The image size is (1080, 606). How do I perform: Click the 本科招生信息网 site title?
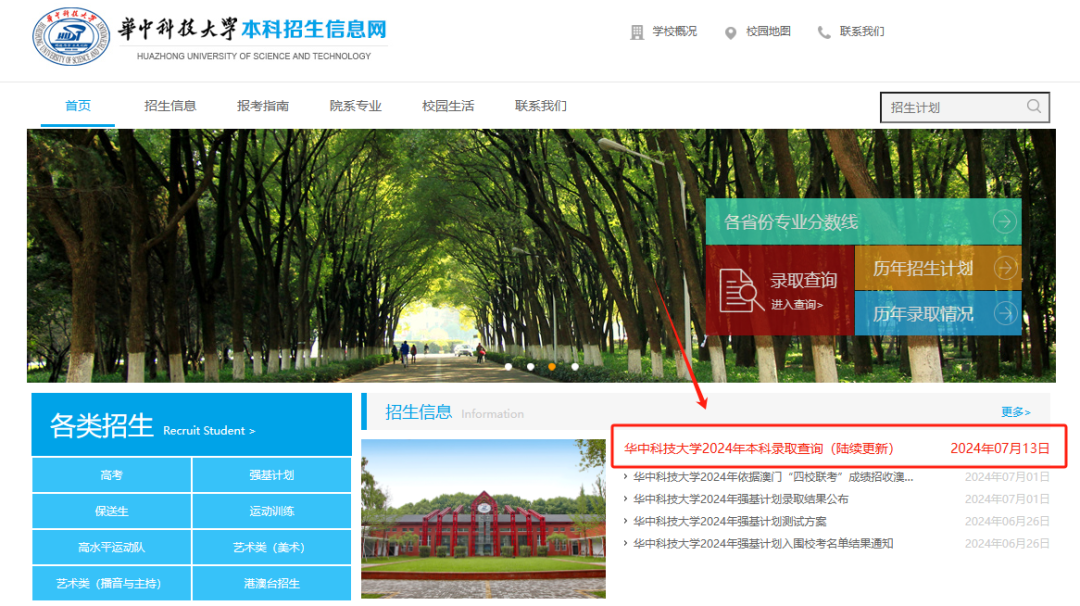click(314, 30)
